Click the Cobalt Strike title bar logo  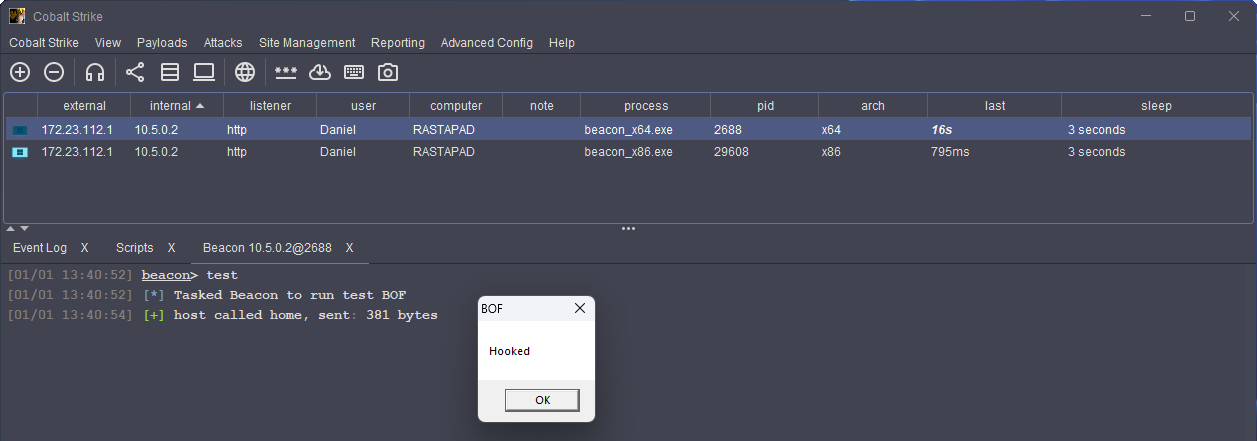[17, 16]
